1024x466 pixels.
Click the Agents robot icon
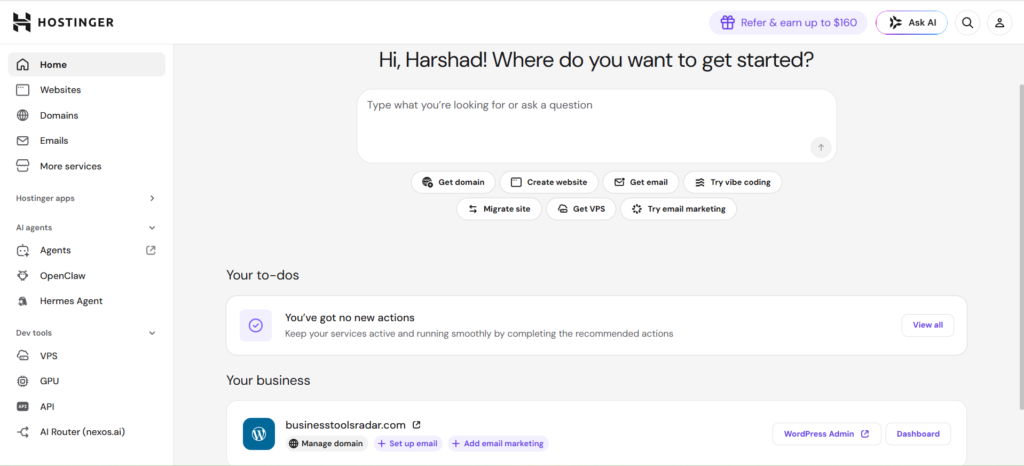click(x=23, y=250)
